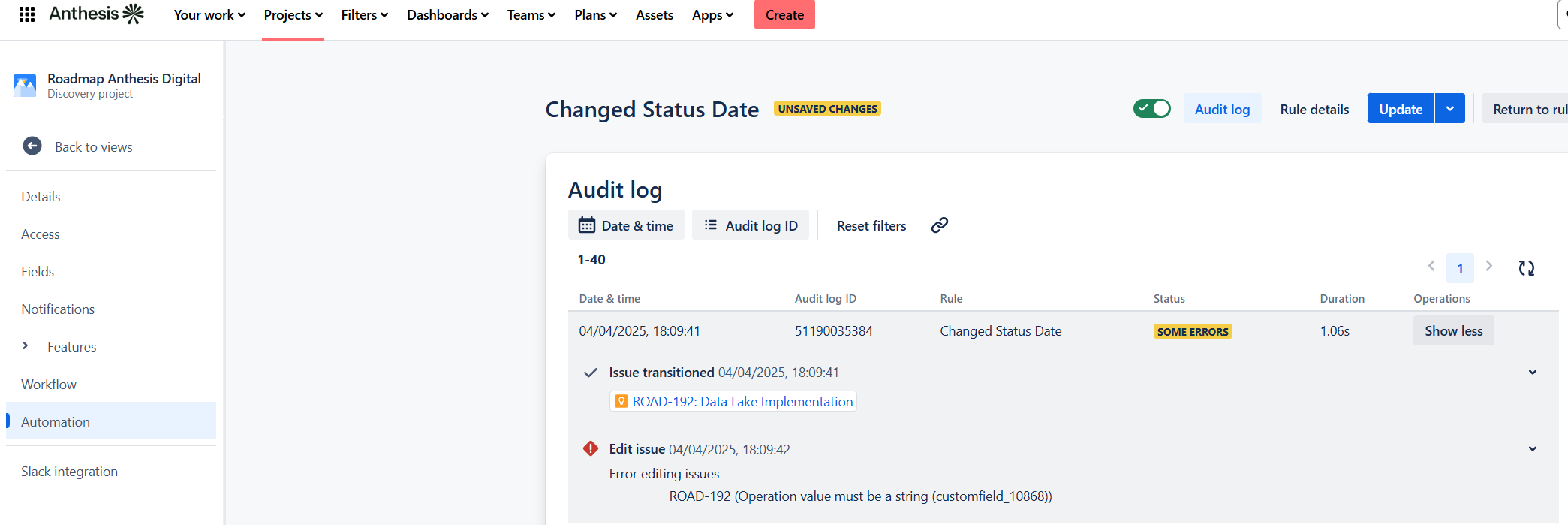Open the Your work dropdown
This screenshot has width=1568, height=525.
point(209,14)
